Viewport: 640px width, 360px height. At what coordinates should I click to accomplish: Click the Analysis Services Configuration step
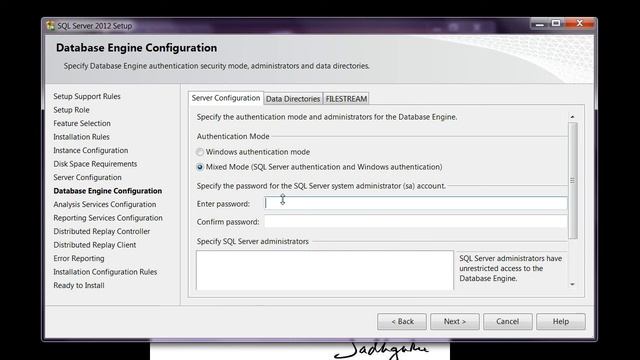105,204
